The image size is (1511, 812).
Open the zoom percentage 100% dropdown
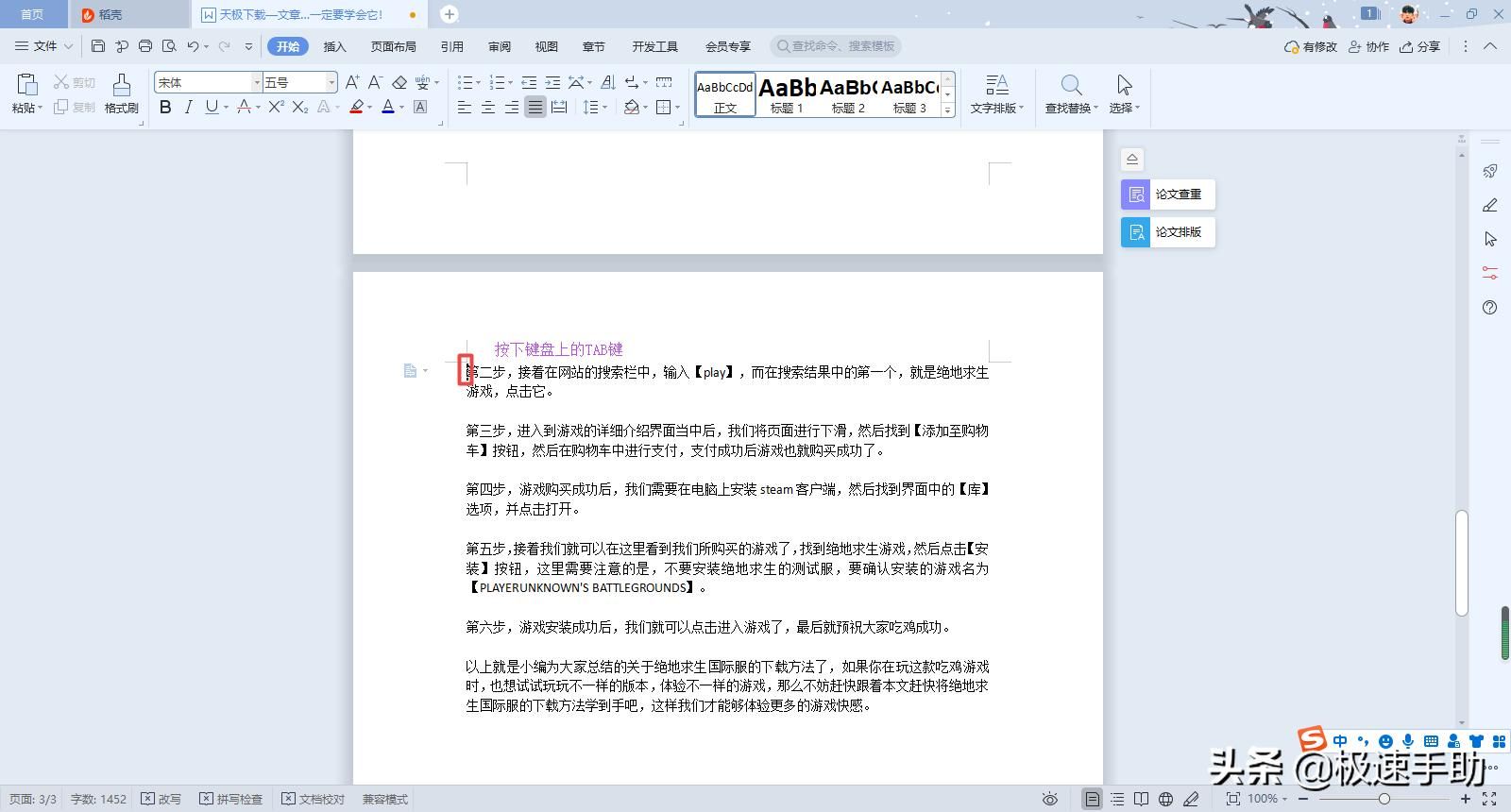pos(1267,799)
